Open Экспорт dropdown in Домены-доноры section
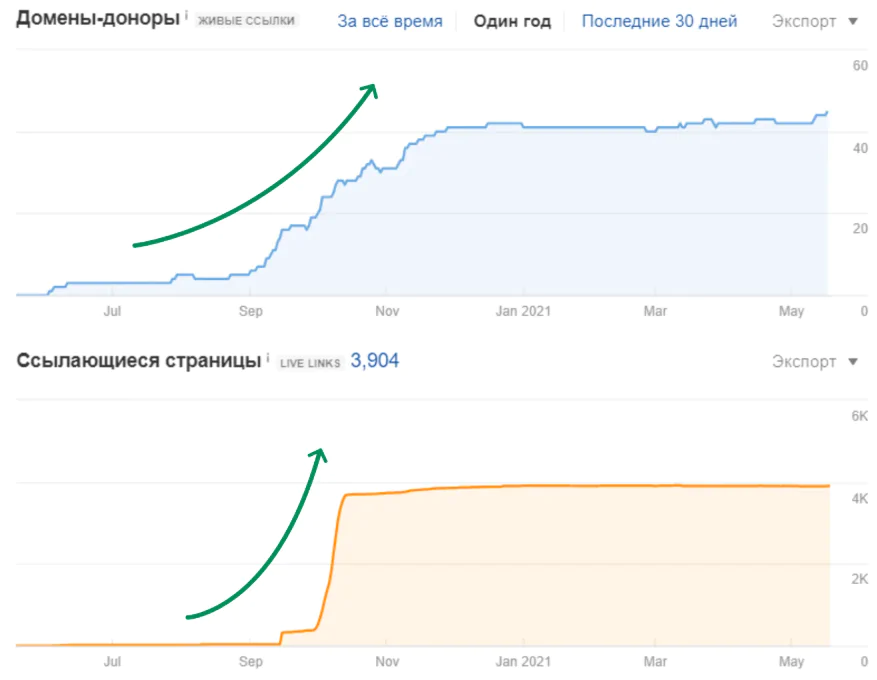This screenshot has height=680, width=877. click(x=815, y=21)
